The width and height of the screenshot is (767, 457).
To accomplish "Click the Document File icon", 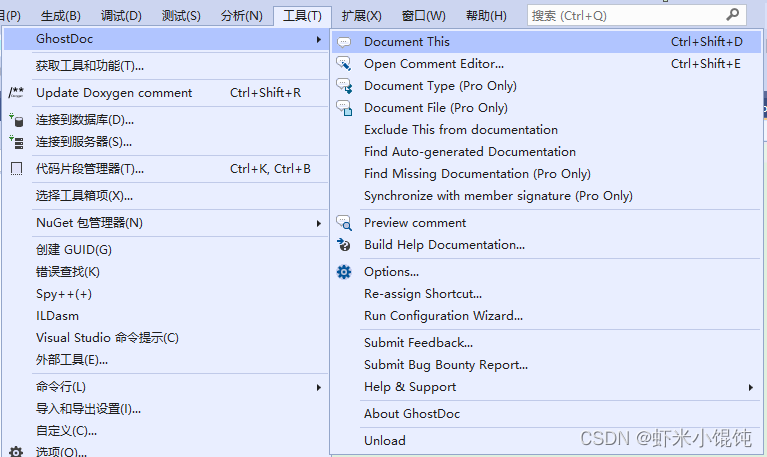I will (344, 108).
